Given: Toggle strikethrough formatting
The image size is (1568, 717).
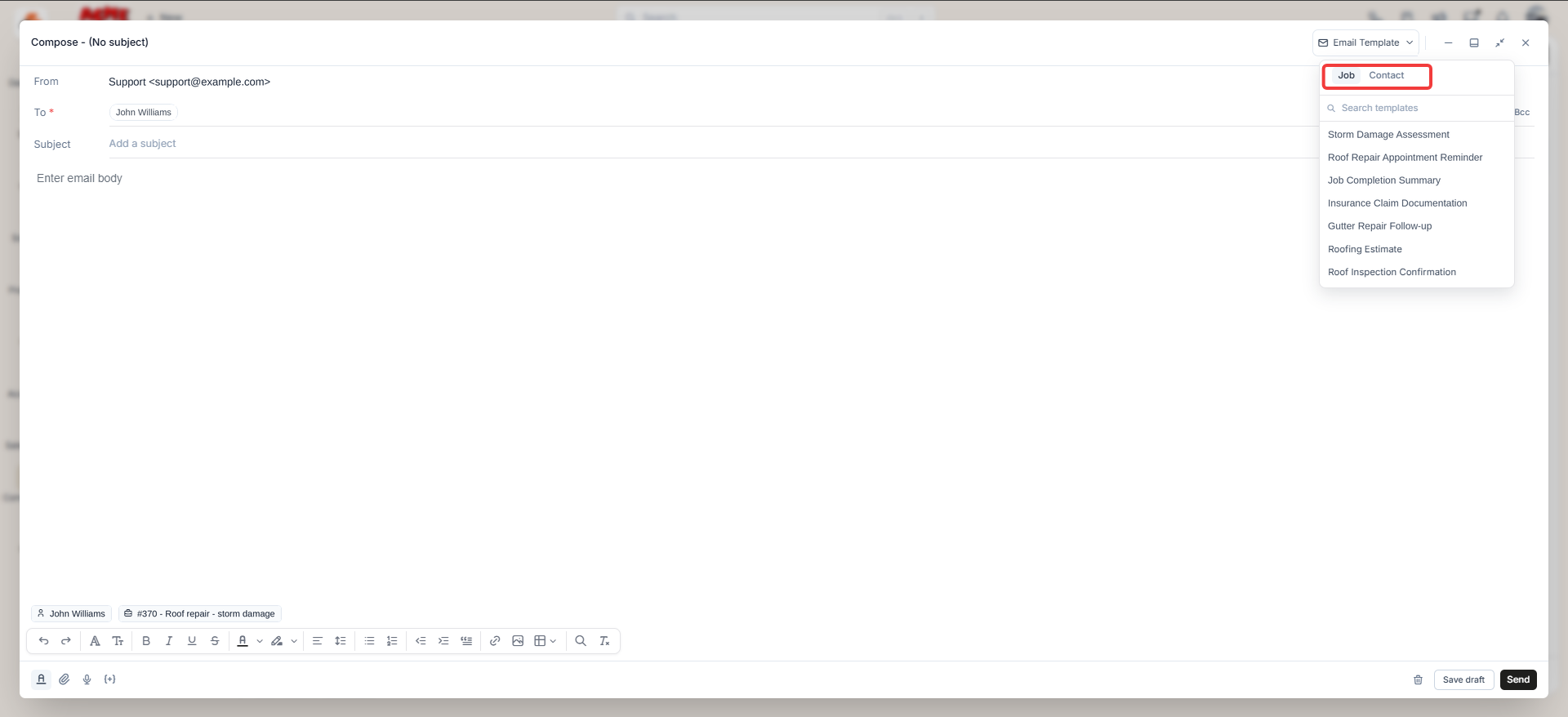Looking at the screenshot, I should point(215,641).
